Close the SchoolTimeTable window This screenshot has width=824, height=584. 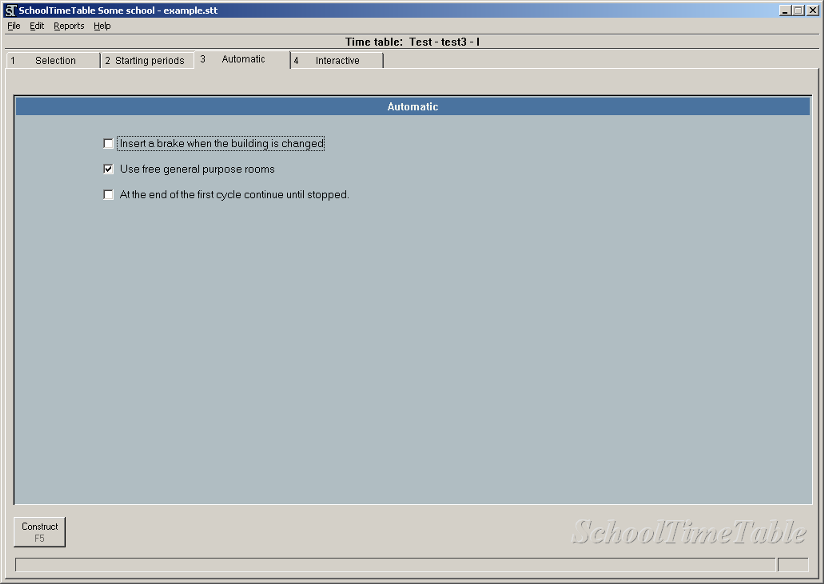811,11
